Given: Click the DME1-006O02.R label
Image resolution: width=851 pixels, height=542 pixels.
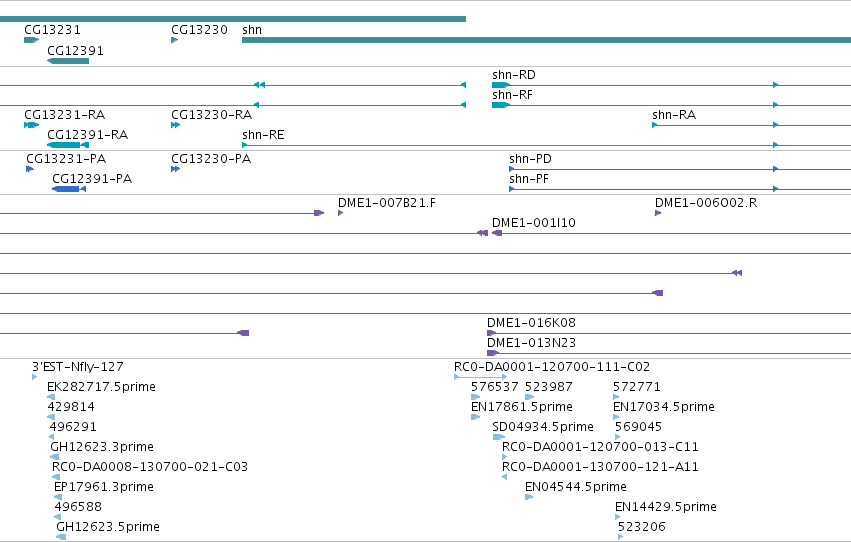Looking at the screenshot, I should coord(706,203).
